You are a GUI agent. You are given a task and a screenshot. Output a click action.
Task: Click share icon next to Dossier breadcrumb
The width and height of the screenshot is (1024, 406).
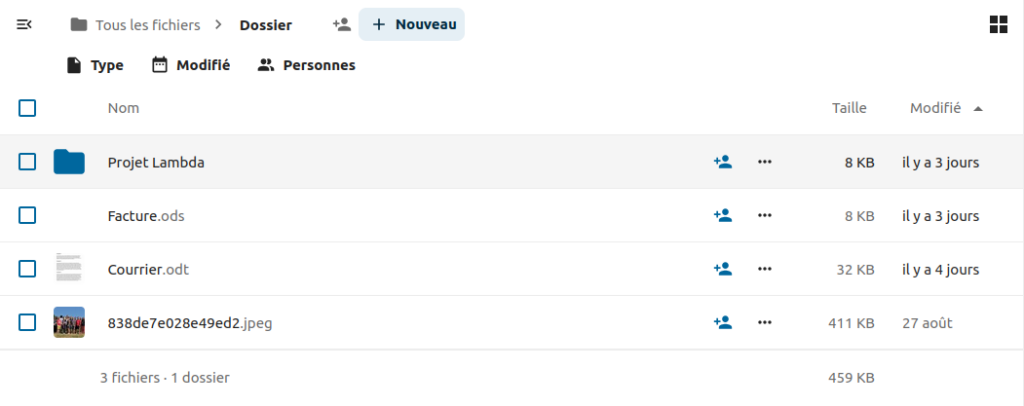pyautogui.click(x=341, y=25)
